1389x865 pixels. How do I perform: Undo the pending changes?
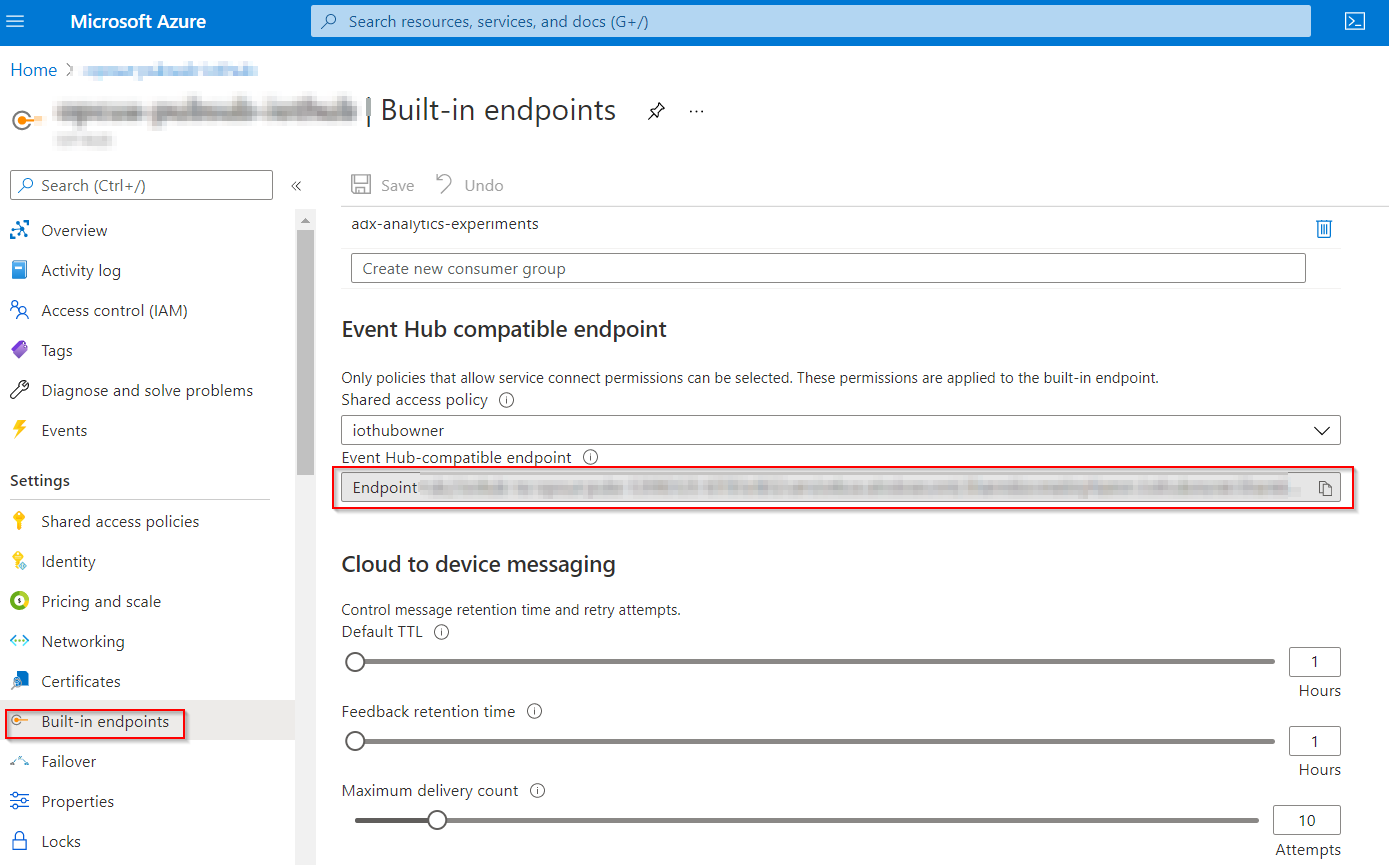(470, 185)
